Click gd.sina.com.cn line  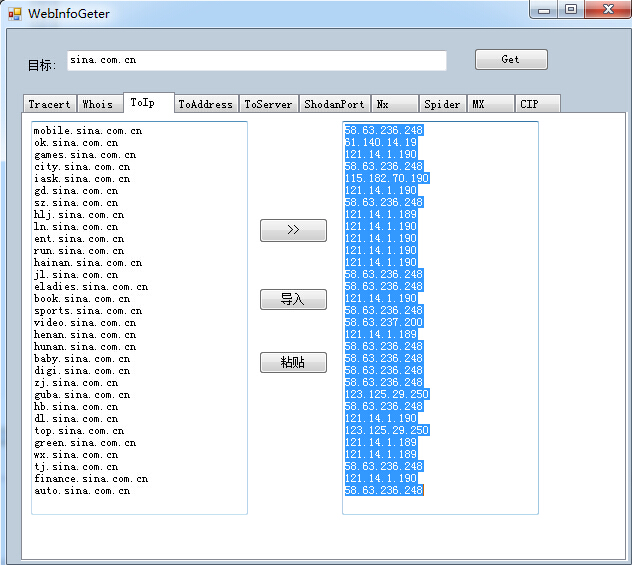click(76, 191)
